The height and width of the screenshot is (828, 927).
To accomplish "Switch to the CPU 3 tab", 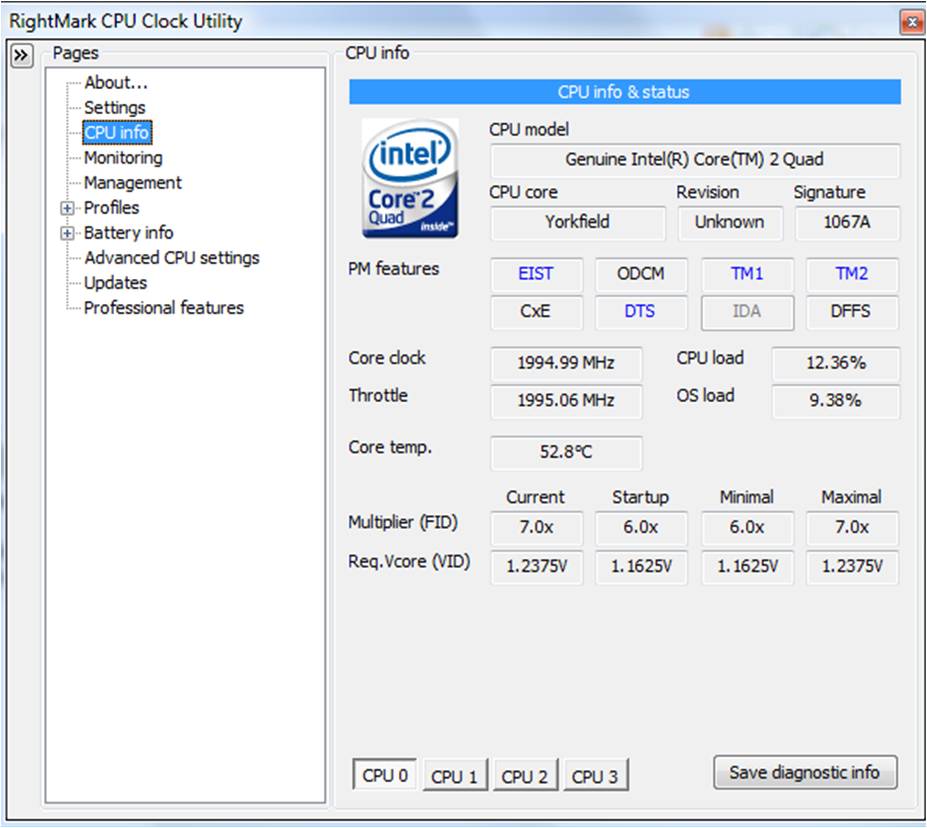I will point(595,776).
